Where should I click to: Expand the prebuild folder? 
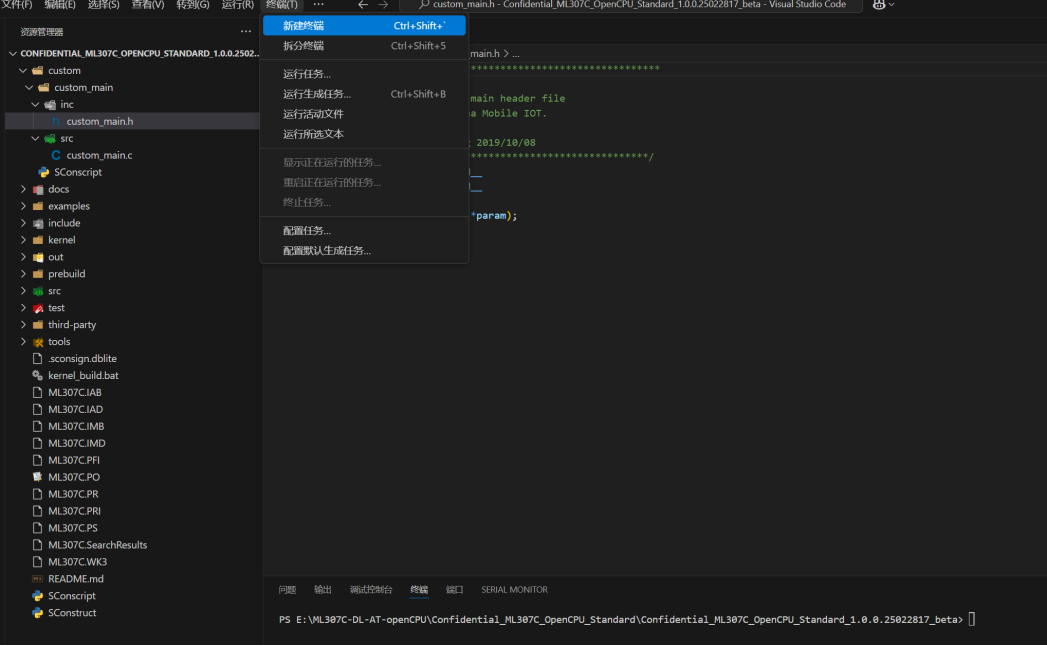pyautogui.click(x=23, y=274)
